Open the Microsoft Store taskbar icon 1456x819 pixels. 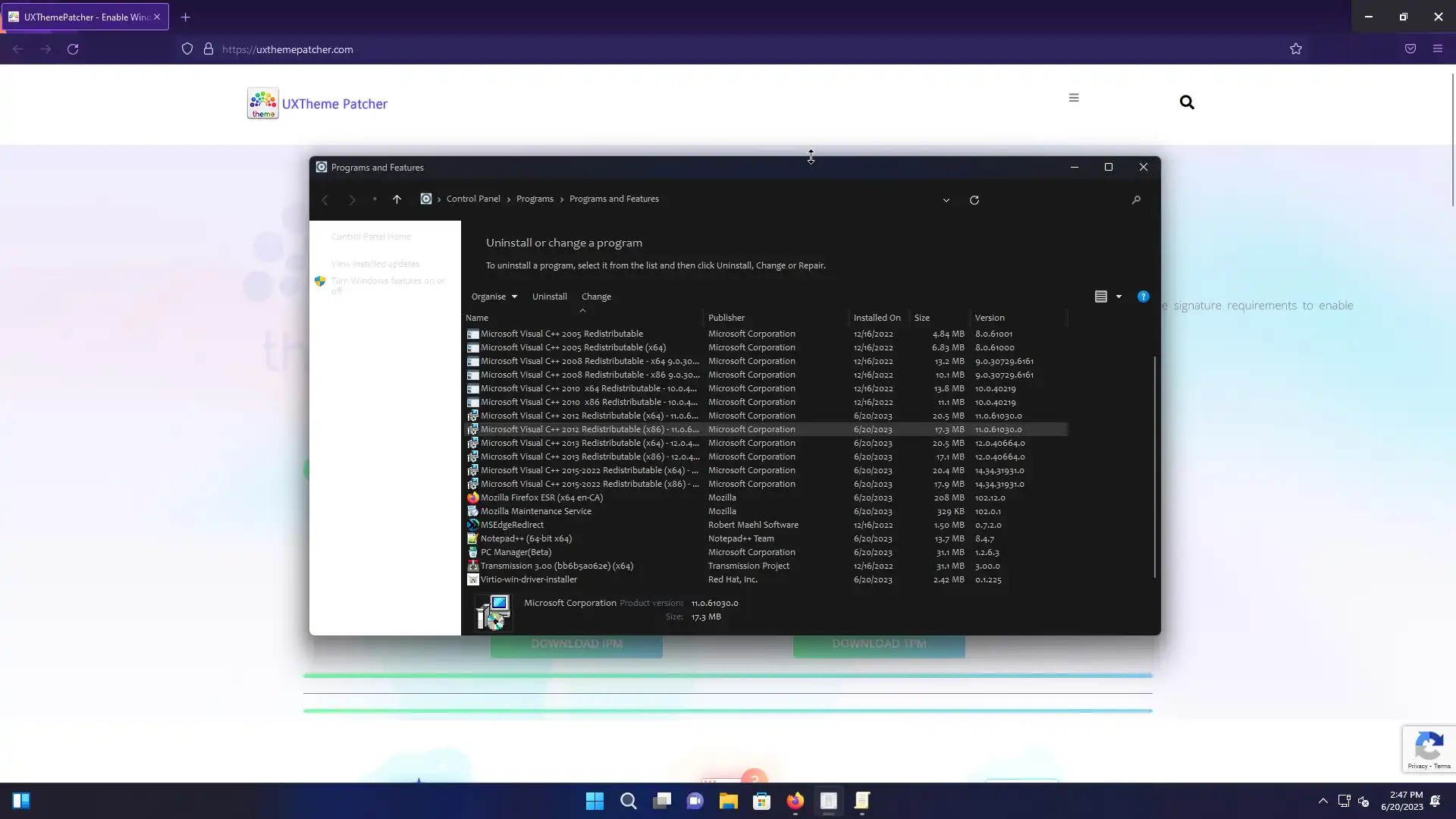761,801
